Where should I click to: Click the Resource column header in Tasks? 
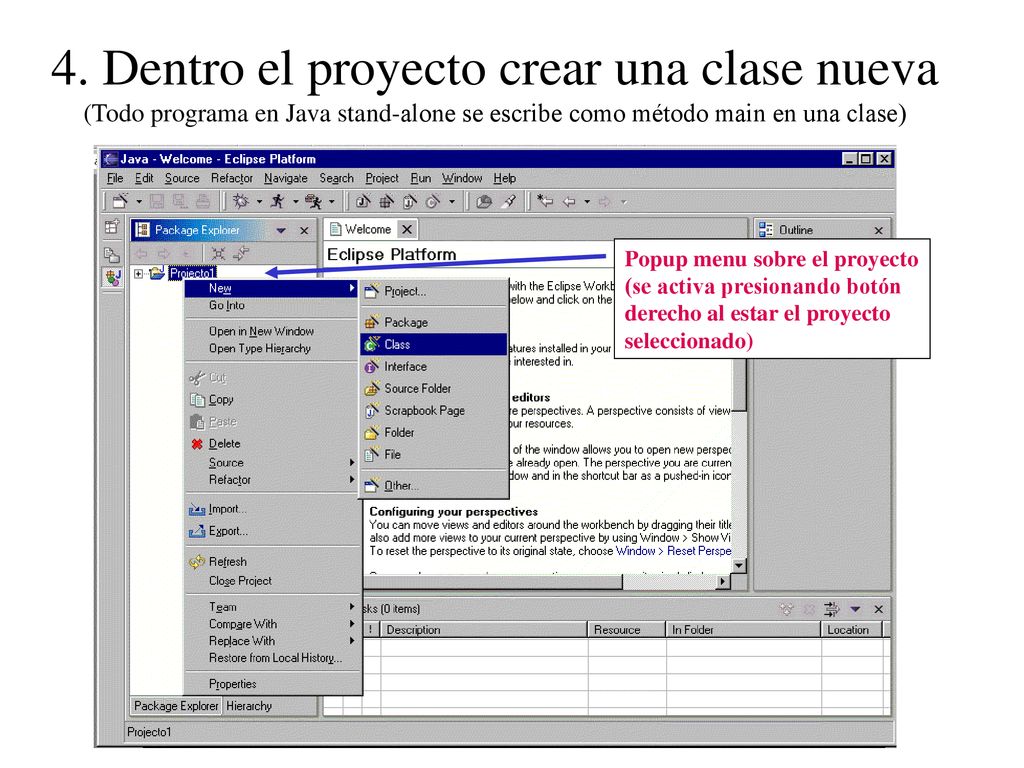click(x=626, y=630)
